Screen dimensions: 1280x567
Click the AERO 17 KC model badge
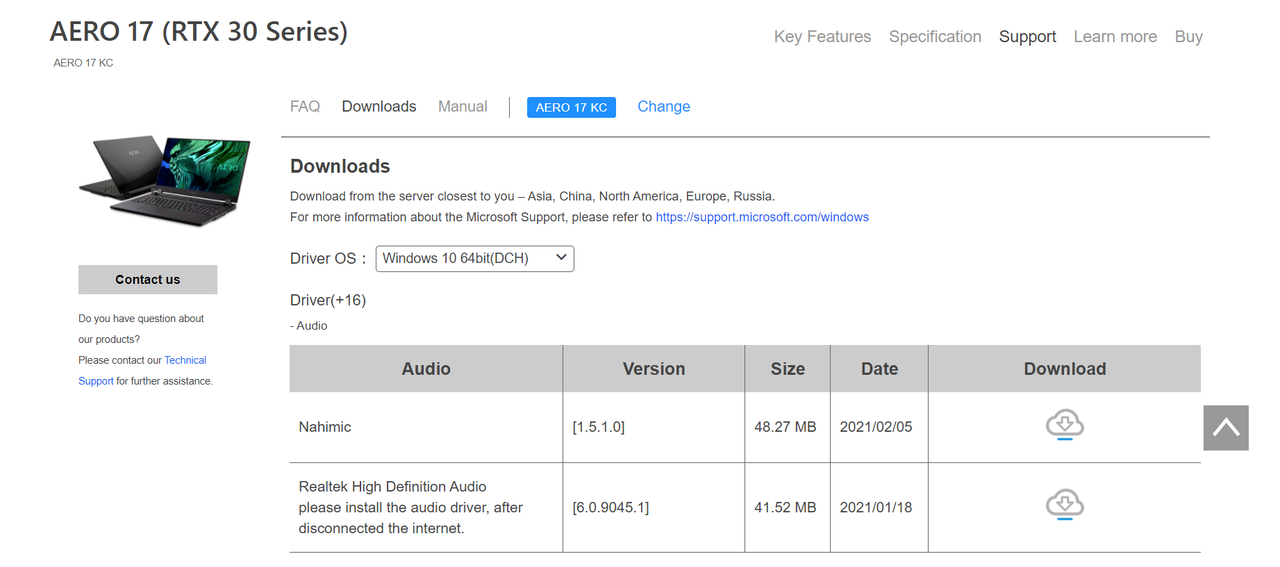click(x=571, y=107)
